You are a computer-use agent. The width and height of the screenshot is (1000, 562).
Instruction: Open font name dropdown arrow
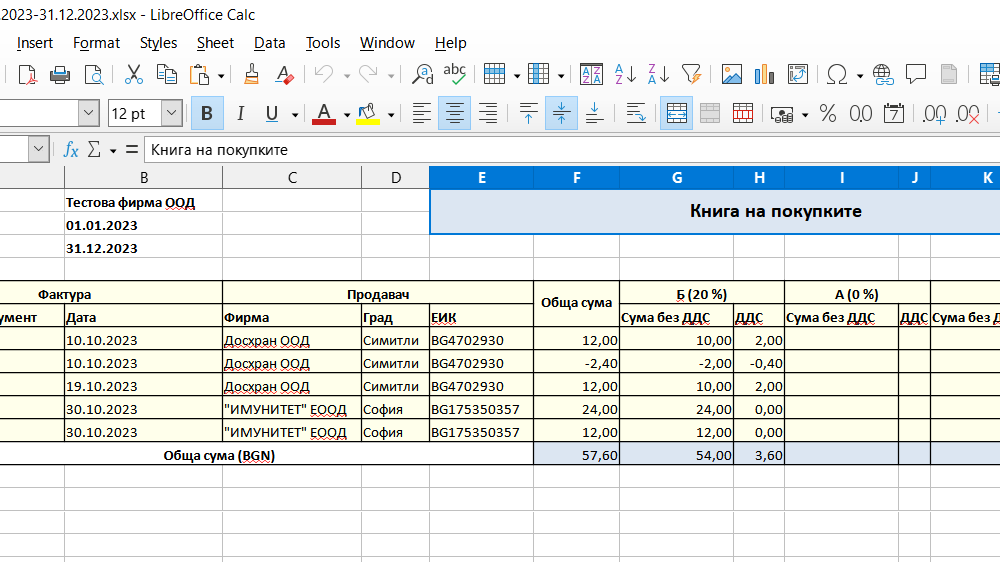tap(89, 114)
